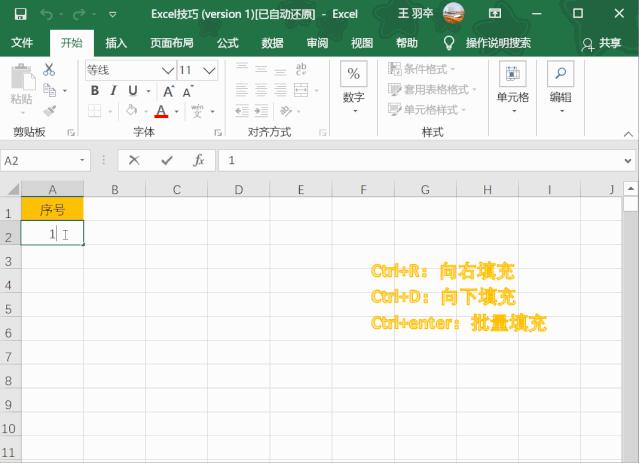Click Align Right icon

click(280, 90)
